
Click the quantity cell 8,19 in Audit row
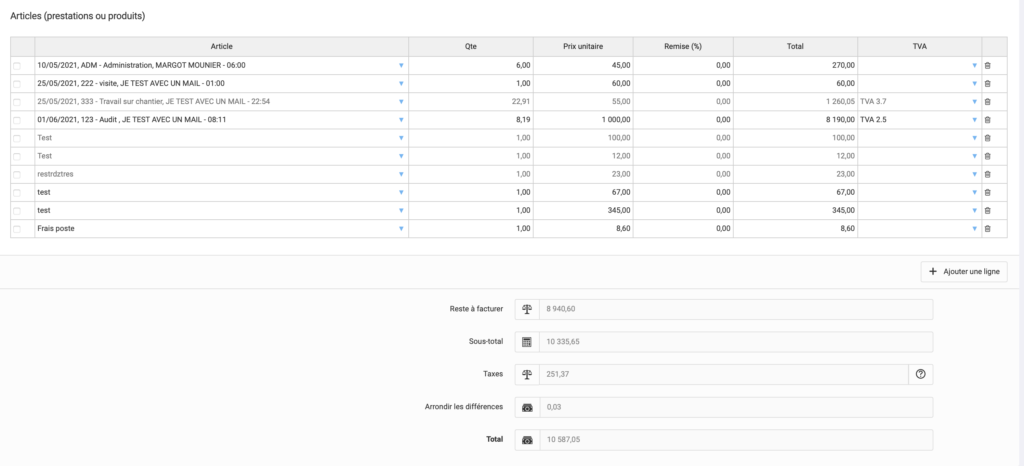(x=471, y=120)
